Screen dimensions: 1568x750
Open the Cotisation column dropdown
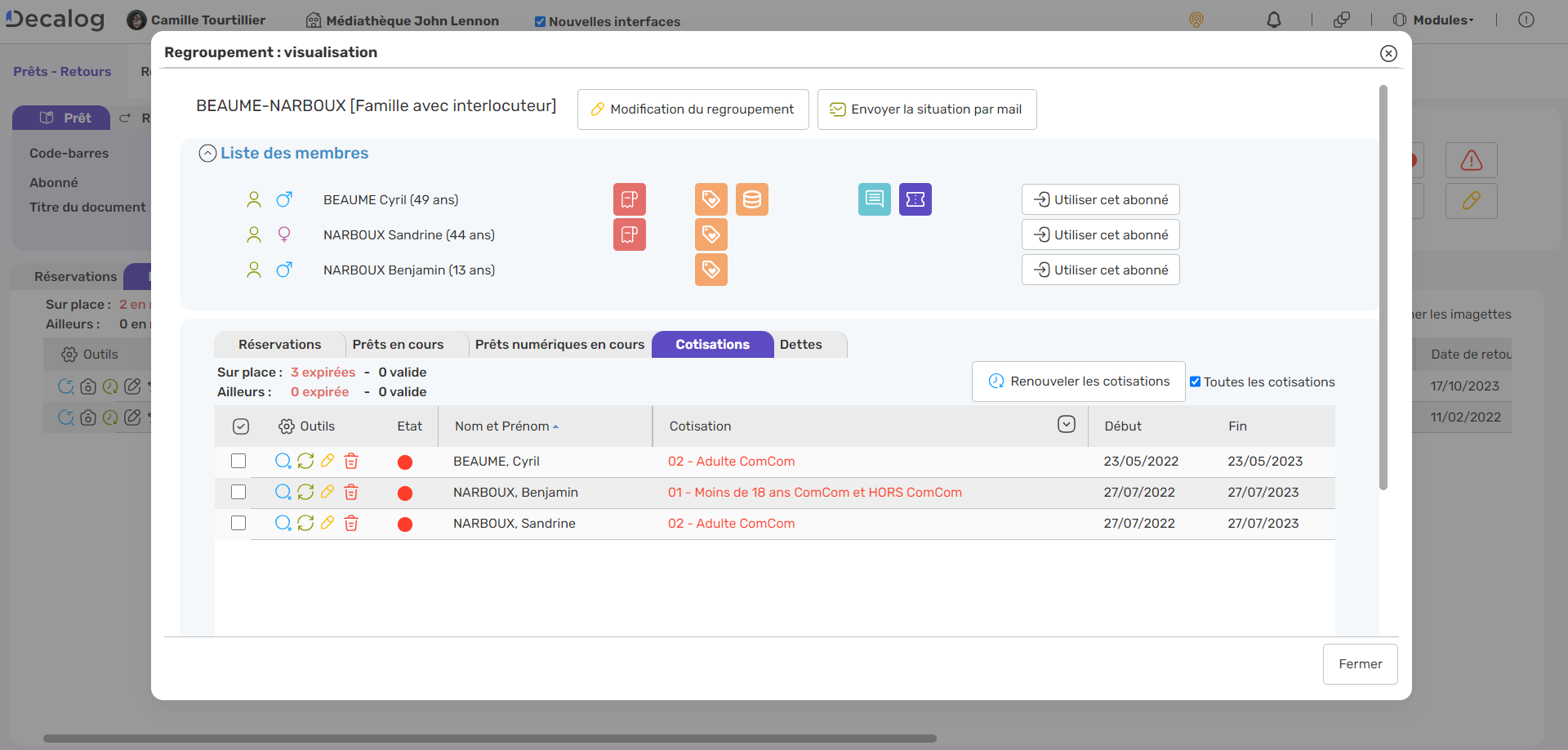(x=1066, y=425)
